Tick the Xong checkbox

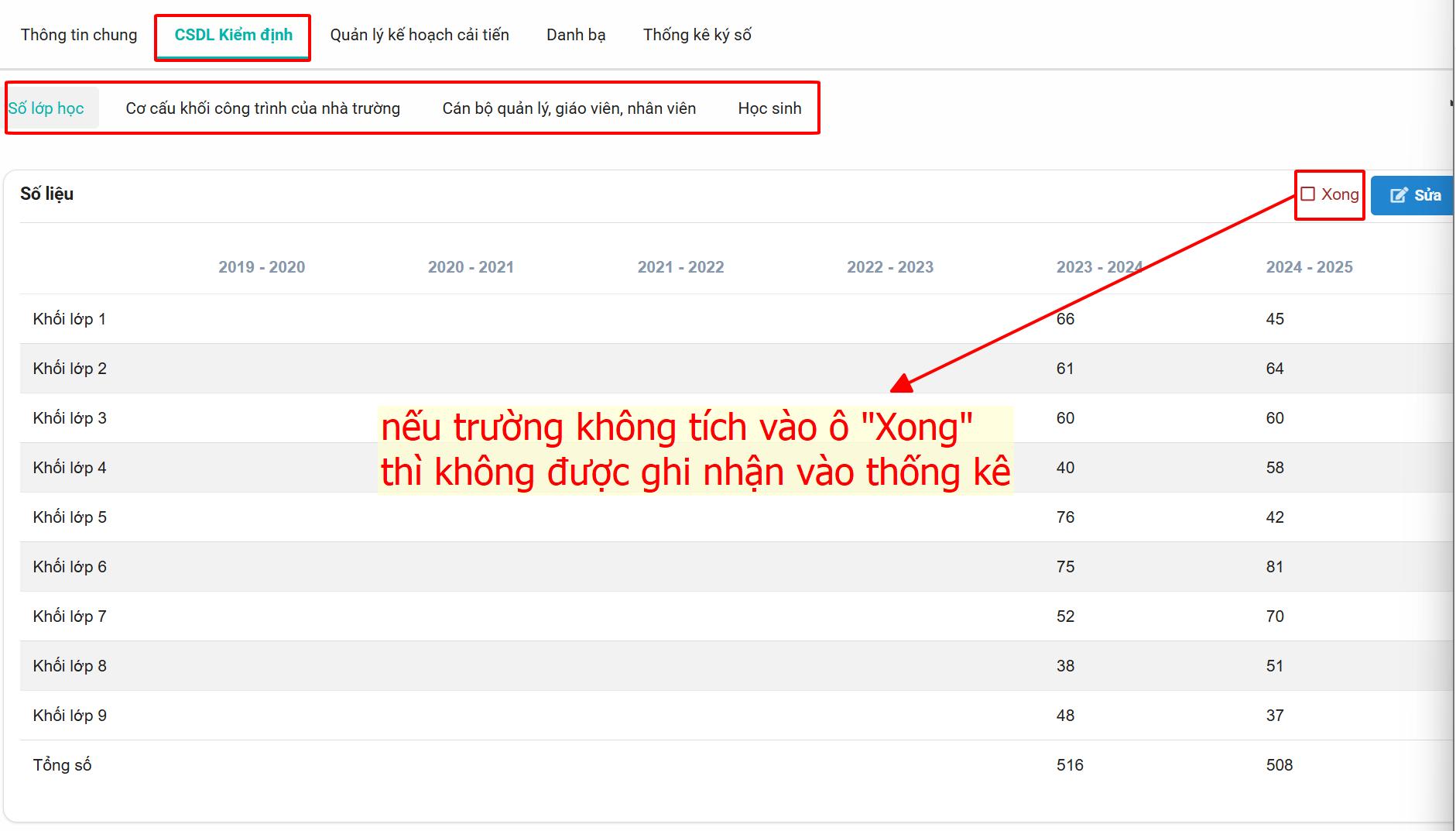coord(1308,194)
